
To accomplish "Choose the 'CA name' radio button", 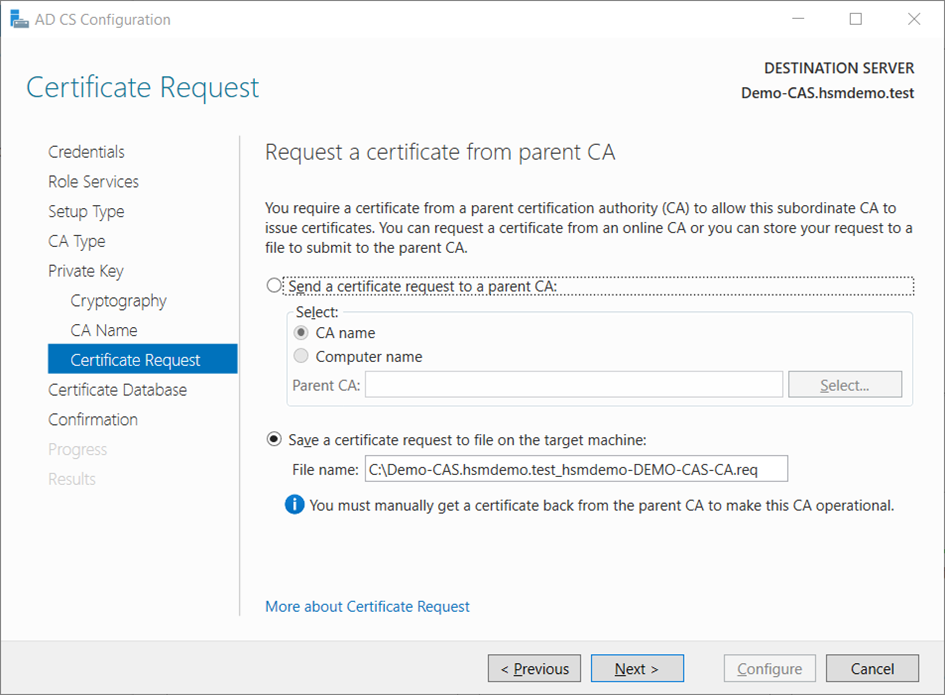I will (x=301, y=333).
